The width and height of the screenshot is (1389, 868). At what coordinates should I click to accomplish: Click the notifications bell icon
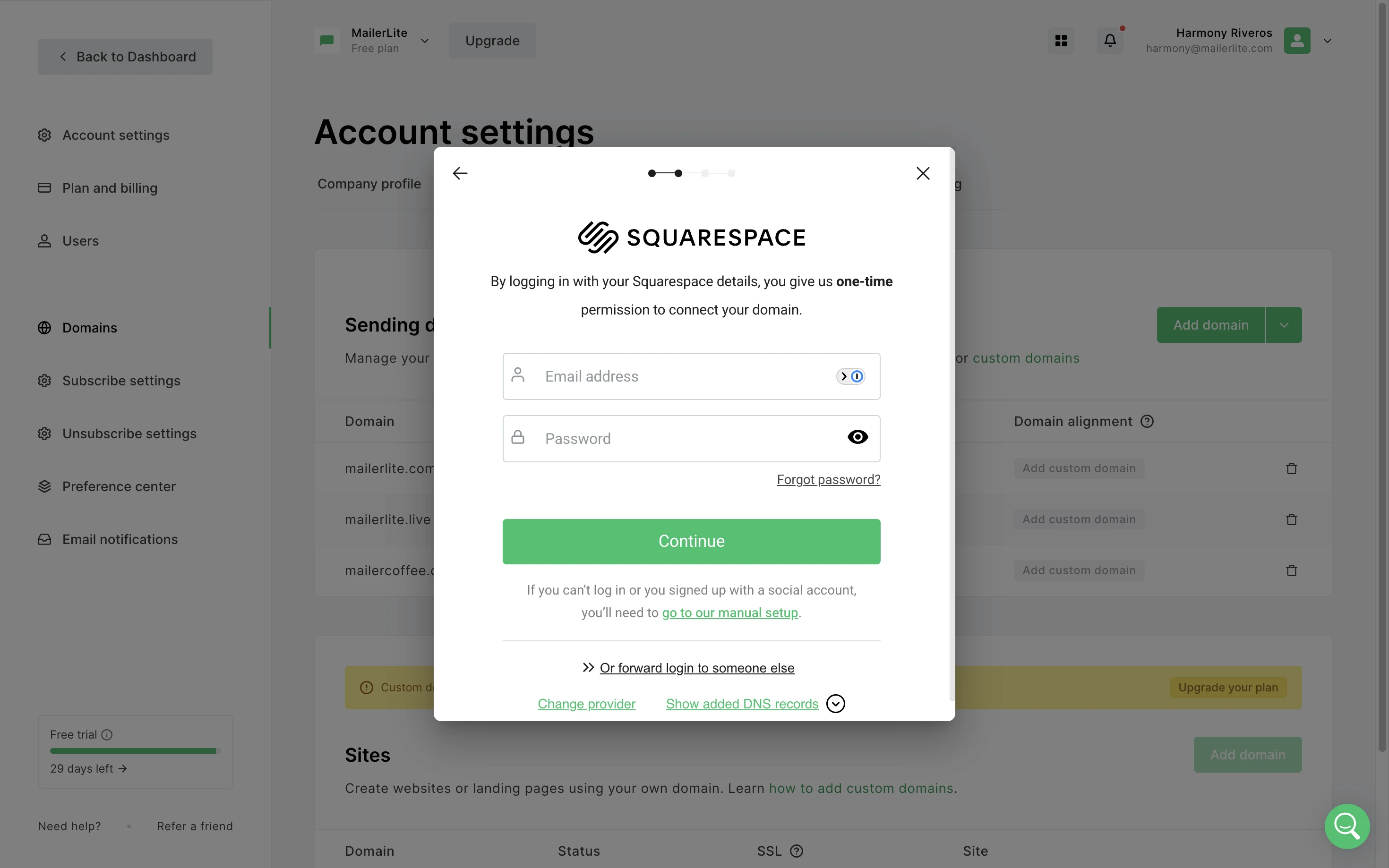click(x=1110, y=41)
